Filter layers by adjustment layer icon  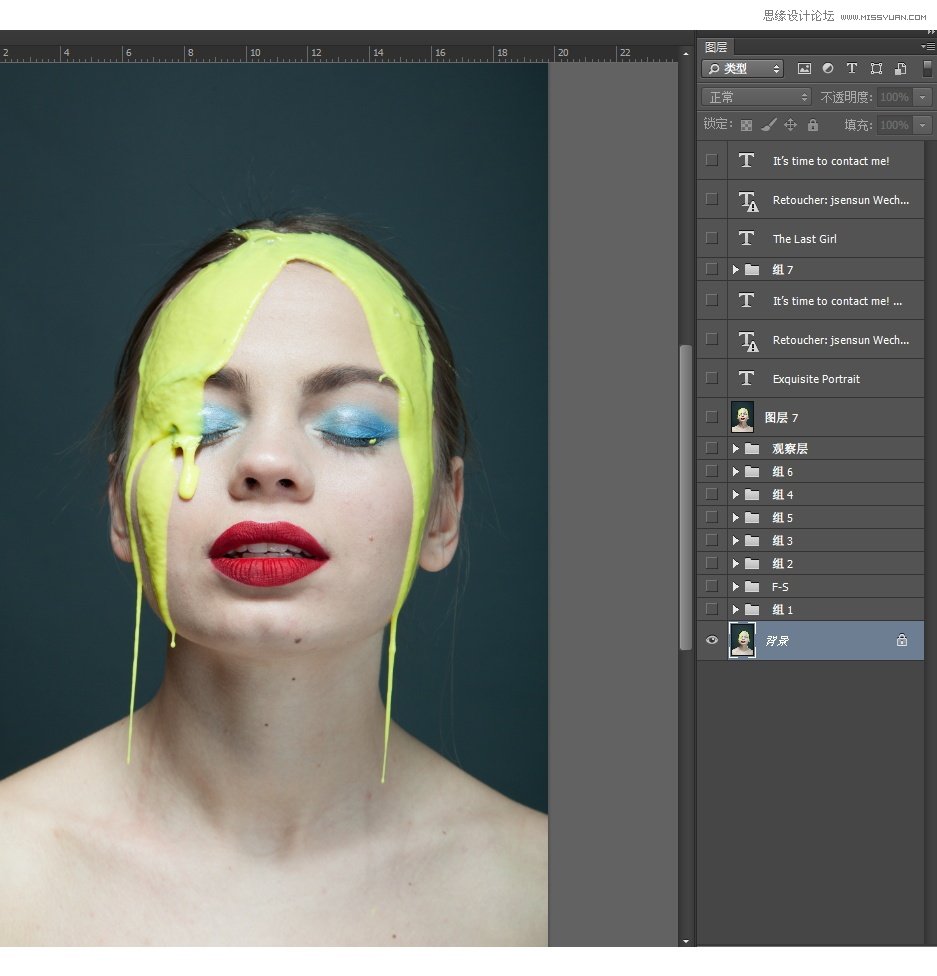828,69
